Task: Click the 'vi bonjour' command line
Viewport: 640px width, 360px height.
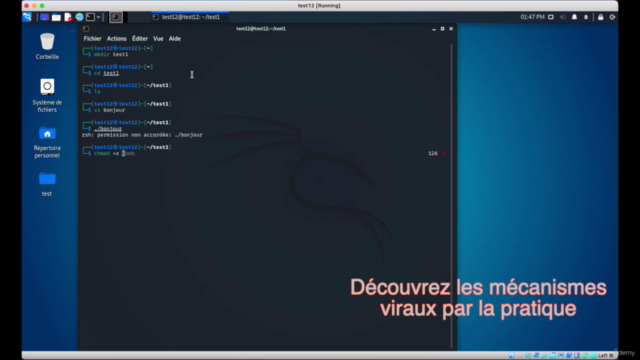Action: pyautogui.click(x=109, y=110)
